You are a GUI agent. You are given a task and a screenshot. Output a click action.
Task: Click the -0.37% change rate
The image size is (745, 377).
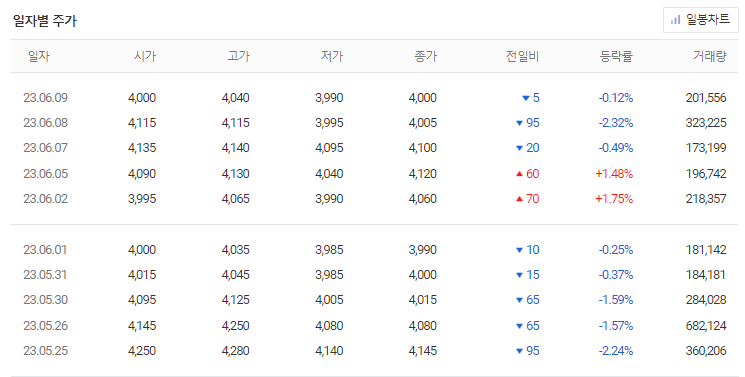pyautogui.click(x=616, y=275)
